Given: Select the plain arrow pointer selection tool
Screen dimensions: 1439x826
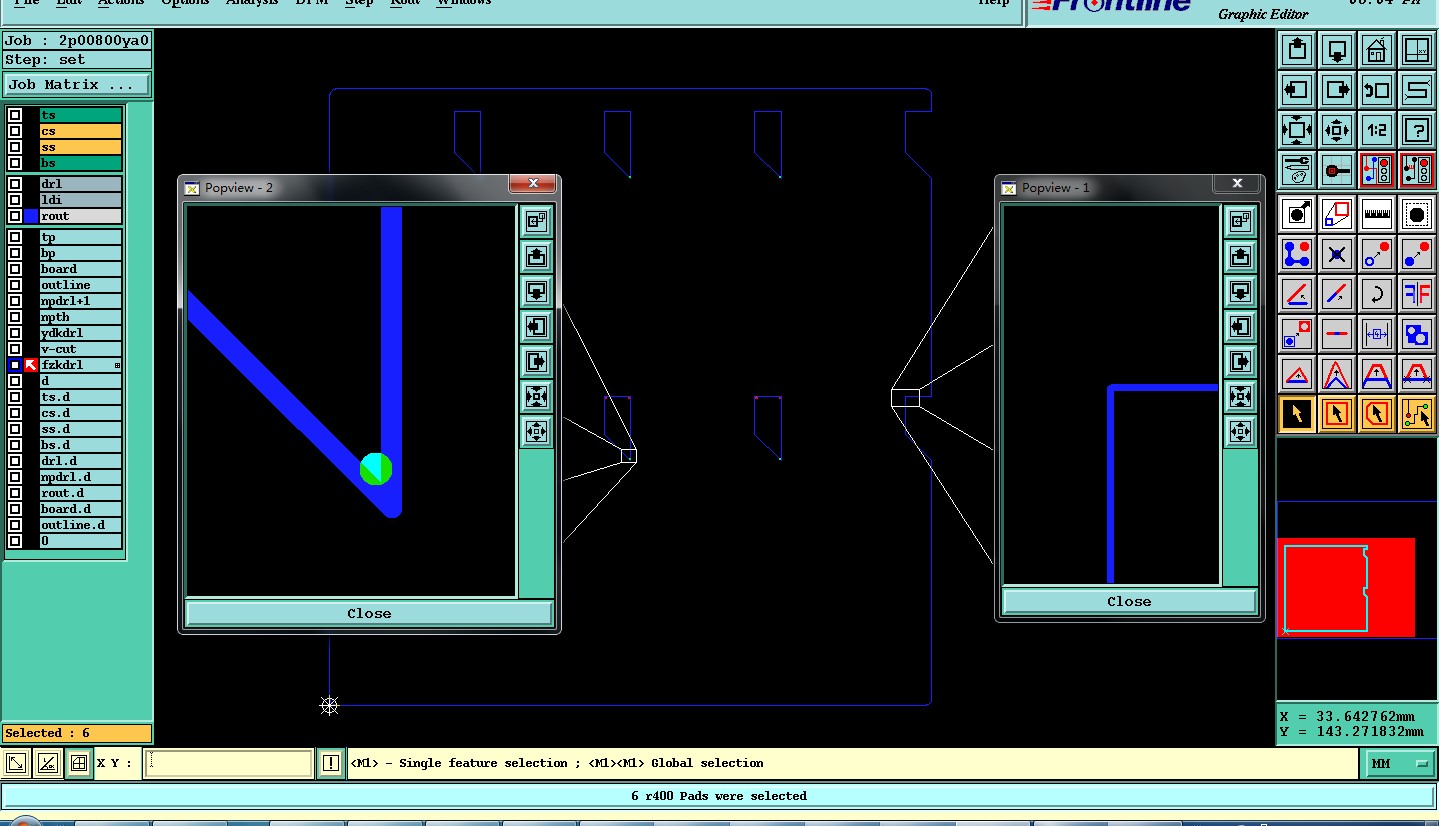Looking at the screenshot, I should tap(1297, 413).
